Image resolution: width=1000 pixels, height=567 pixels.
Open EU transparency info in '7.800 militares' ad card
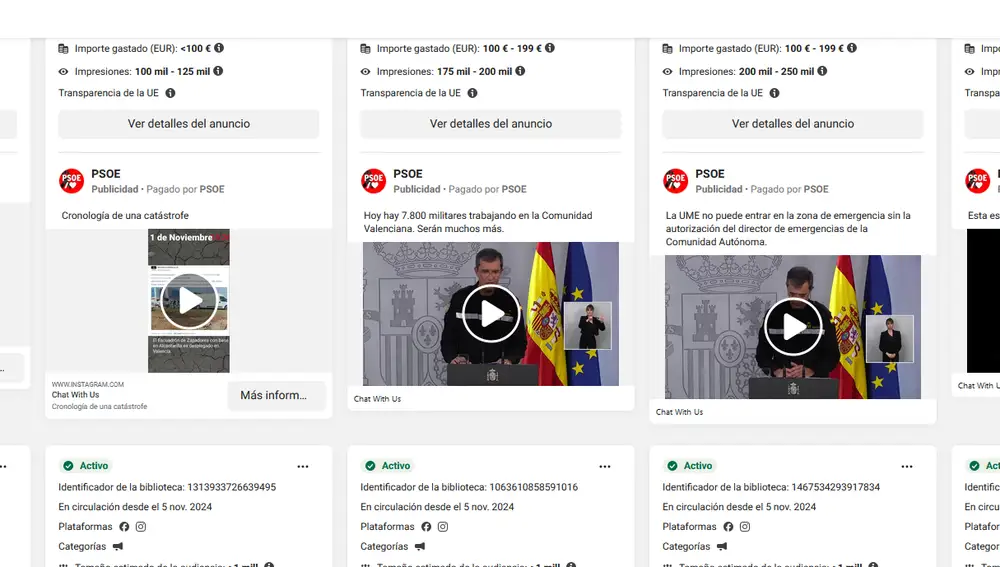point(472,93)
